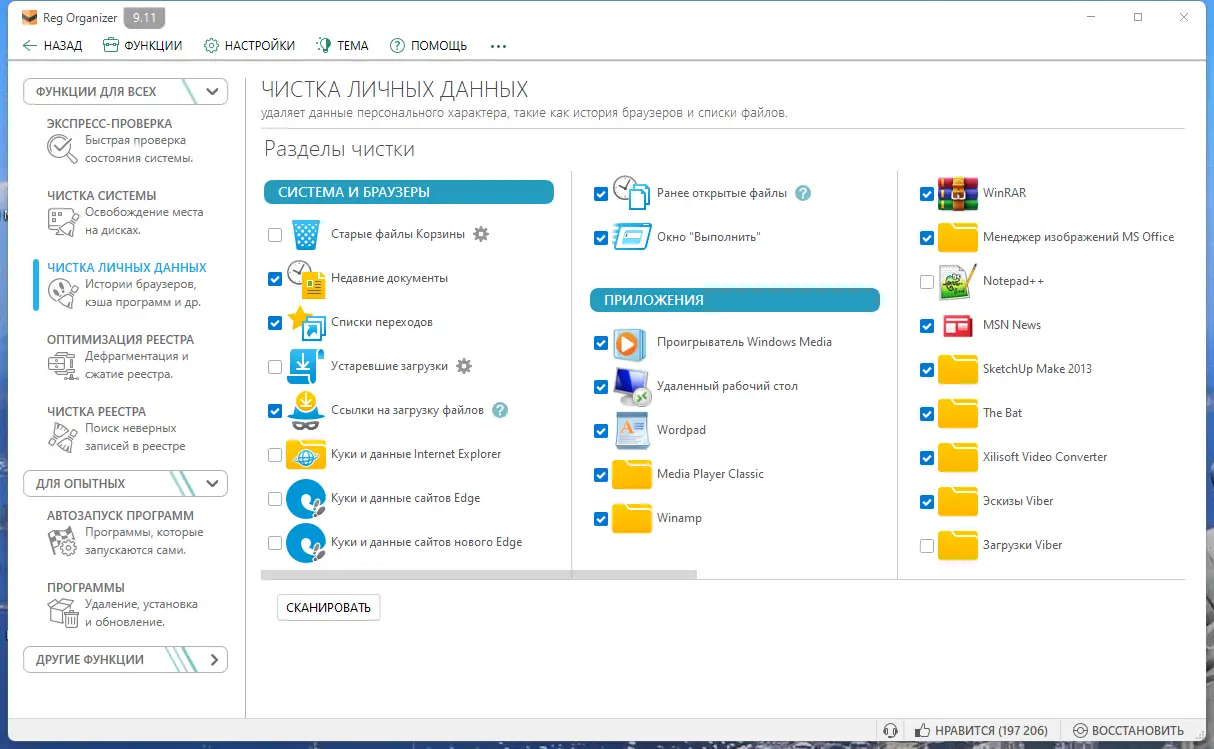Open the ПОМОЩЬ menu
The height and width of the screenshot is (749, 1214).
[429, 45]
